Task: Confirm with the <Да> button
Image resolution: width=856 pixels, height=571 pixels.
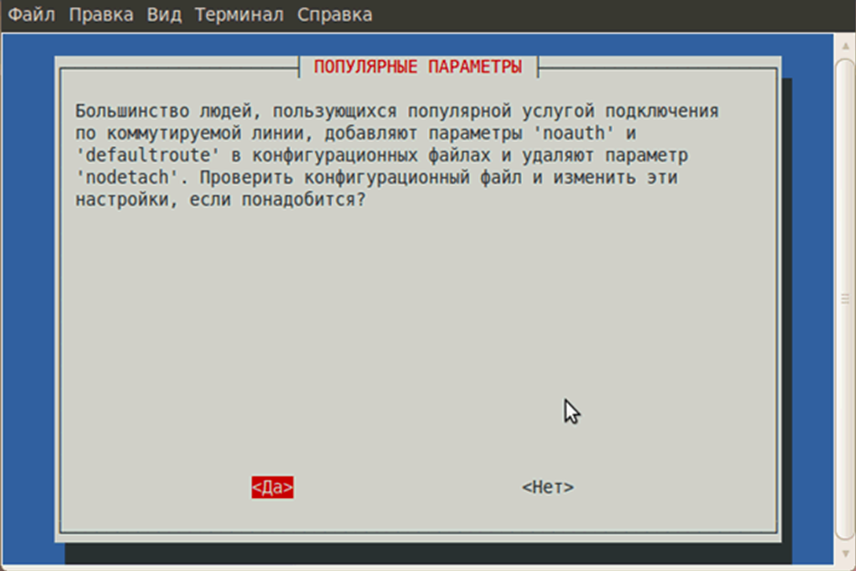Action: click(x=272, y=487)
